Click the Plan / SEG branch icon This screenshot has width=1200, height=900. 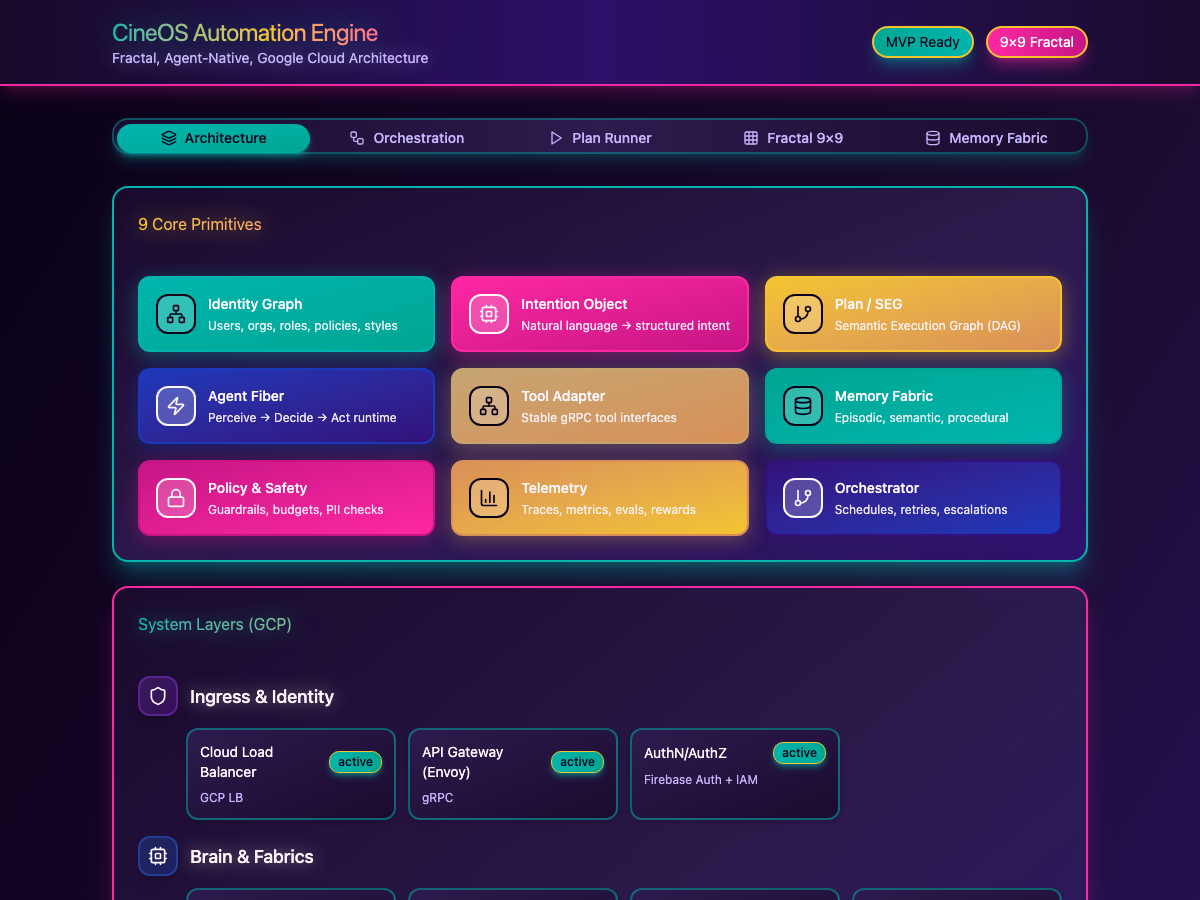(x=803, y=314)
